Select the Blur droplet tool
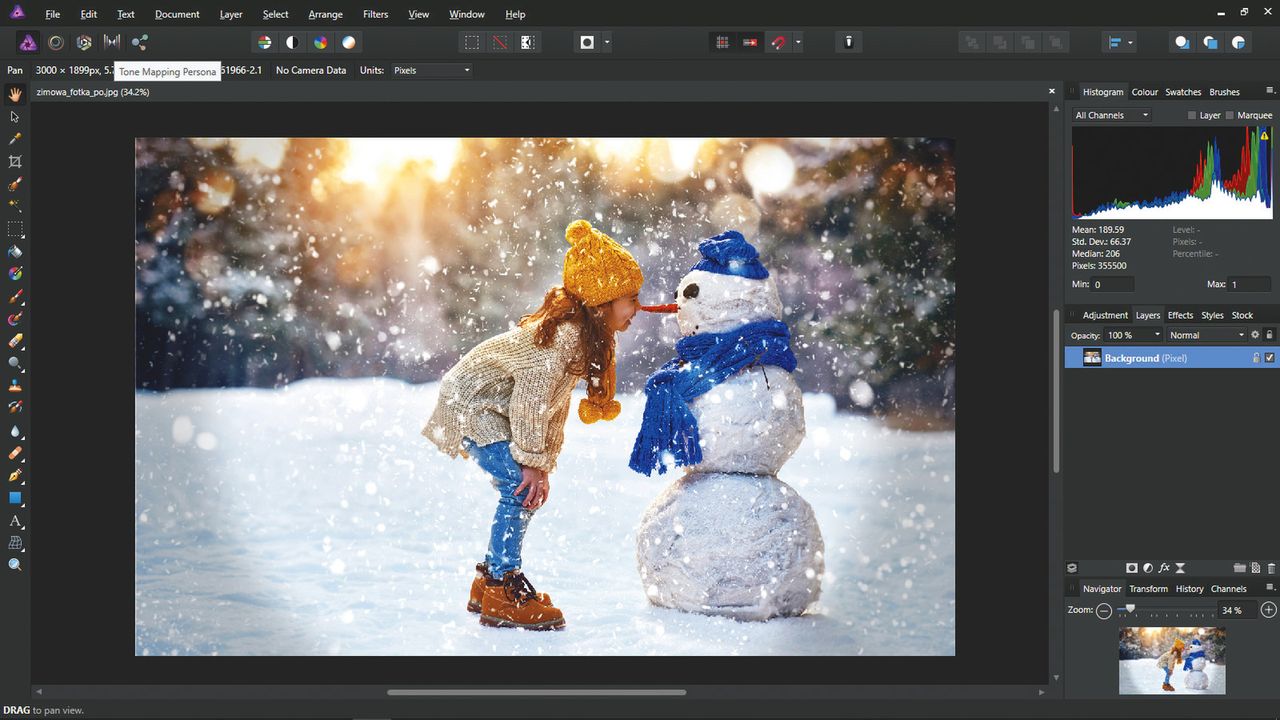The width and height of the screenshot is (1280, 720). [x=15, y=431]
